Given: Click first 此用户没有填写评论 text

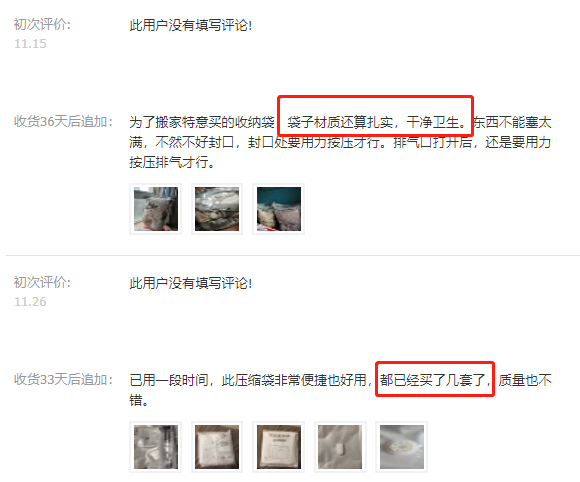Looking at the screenshot, I should click(191, 26).
